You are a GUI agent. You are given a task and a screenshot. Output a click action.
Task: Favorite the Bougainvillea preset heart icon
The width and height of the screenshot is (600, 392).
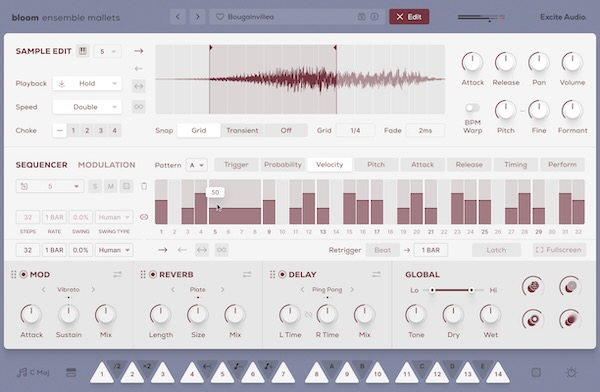(220, 17)
